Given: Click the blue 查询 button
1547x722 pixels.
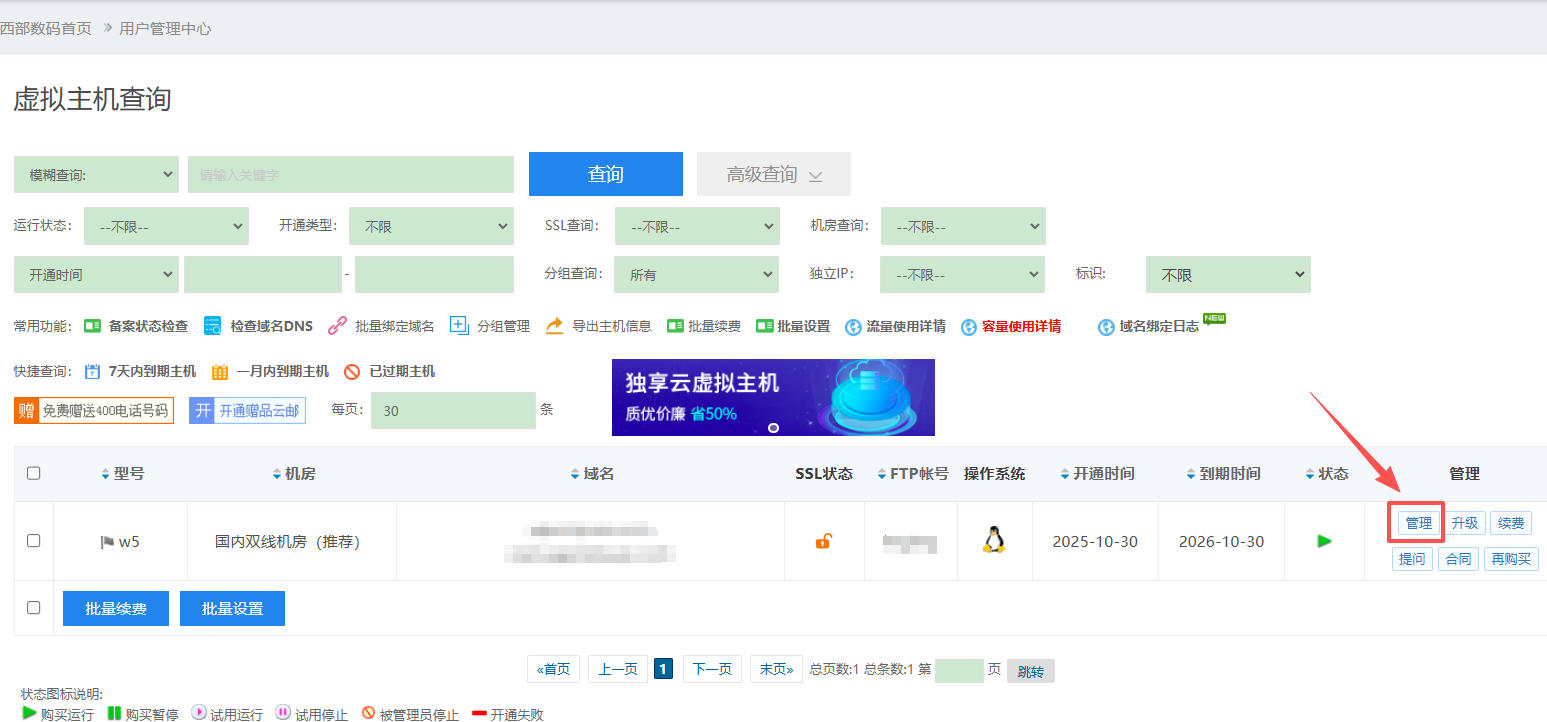Looking at the screenshot, I should [606, 174].
